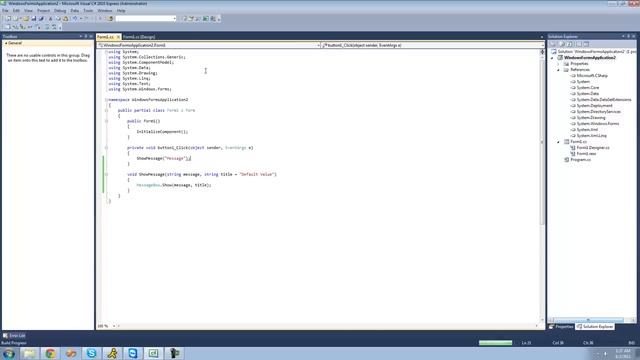The height and width of the screenshot is (360, 640).
Task: Open the Edit menu
Action: pos(16,11)
